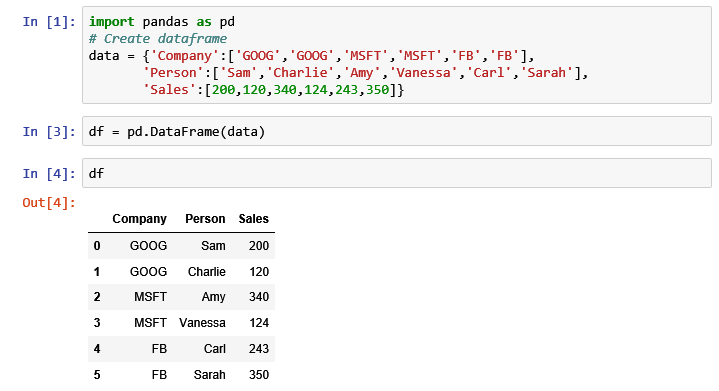Select the In [3] prompt label

coord(49,132)
